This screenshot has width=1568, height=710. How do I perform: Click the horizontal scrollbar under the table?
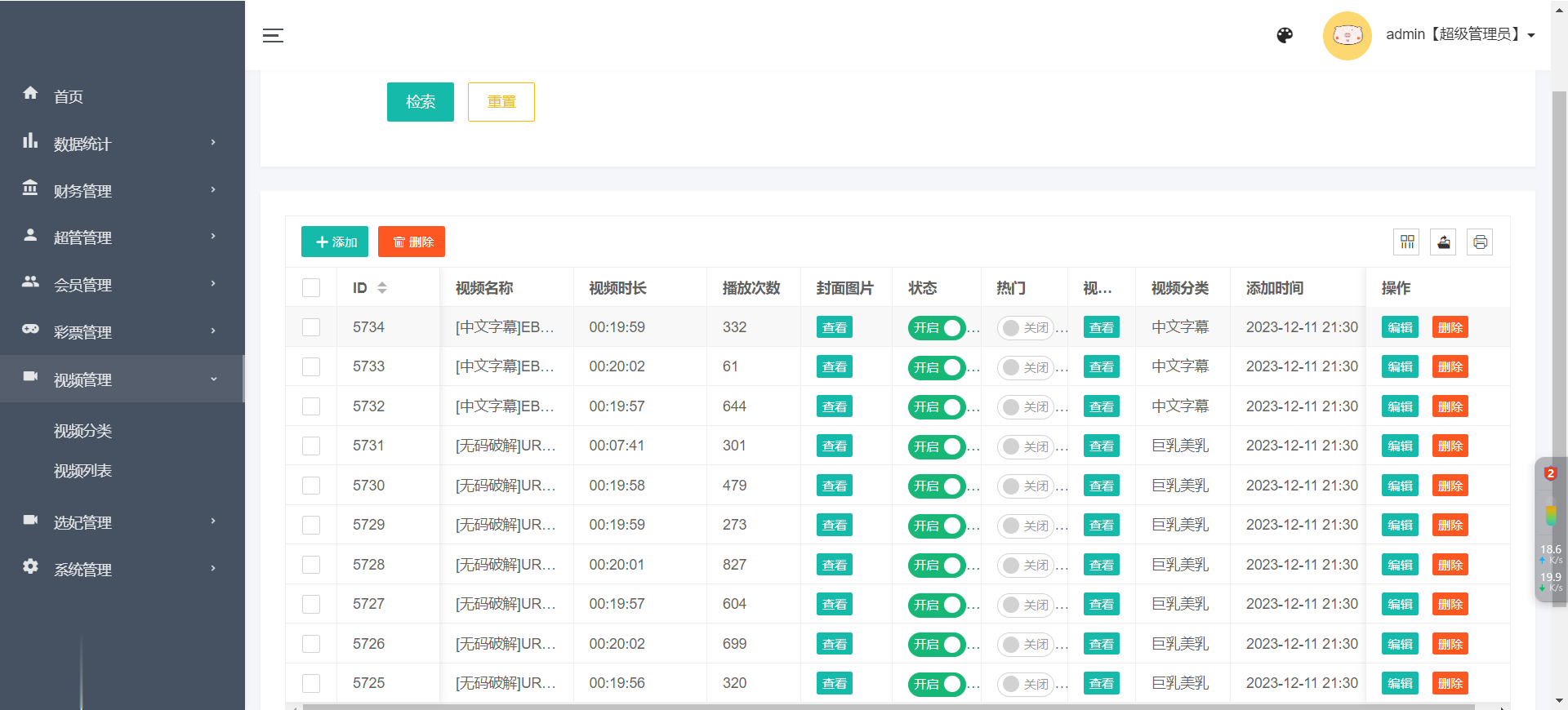point(887,706)
